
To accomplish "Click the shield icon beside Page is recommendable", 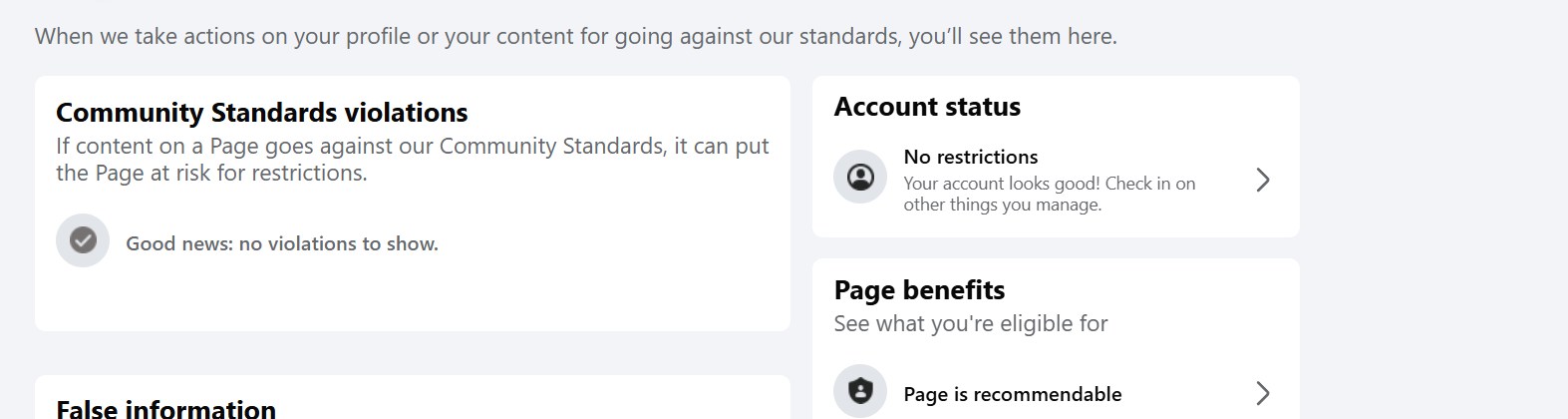I will click(860, 391).
